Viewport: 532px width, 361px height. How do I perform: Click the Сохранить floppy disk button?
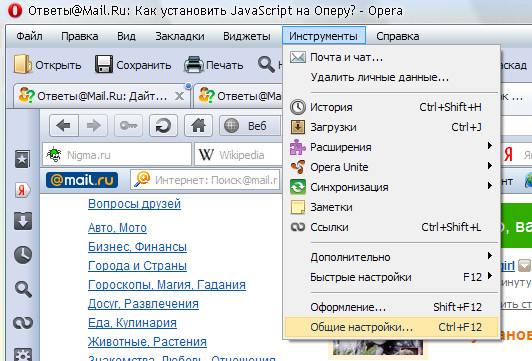point(133,64)
